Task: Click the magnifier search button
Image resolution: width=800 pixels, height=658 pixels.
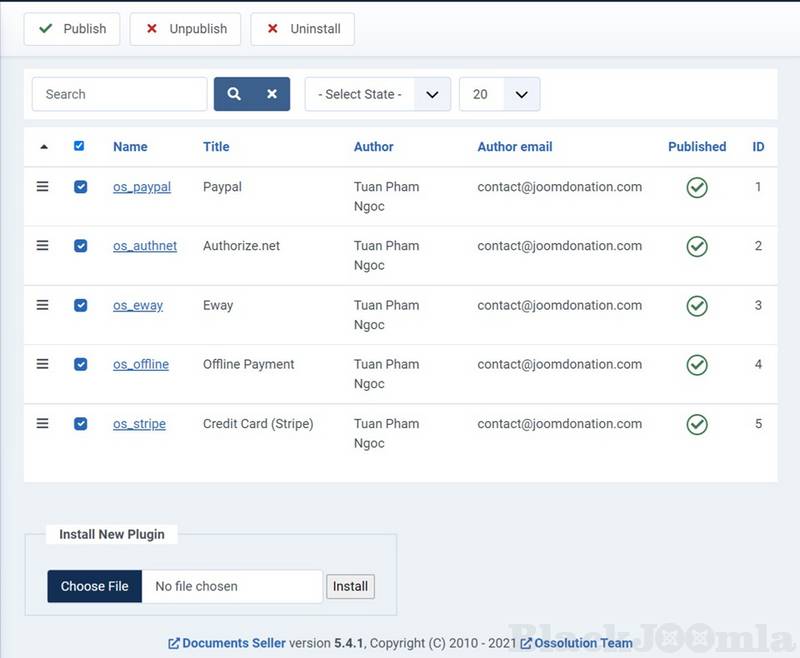Action: click(x=233, y=94)
